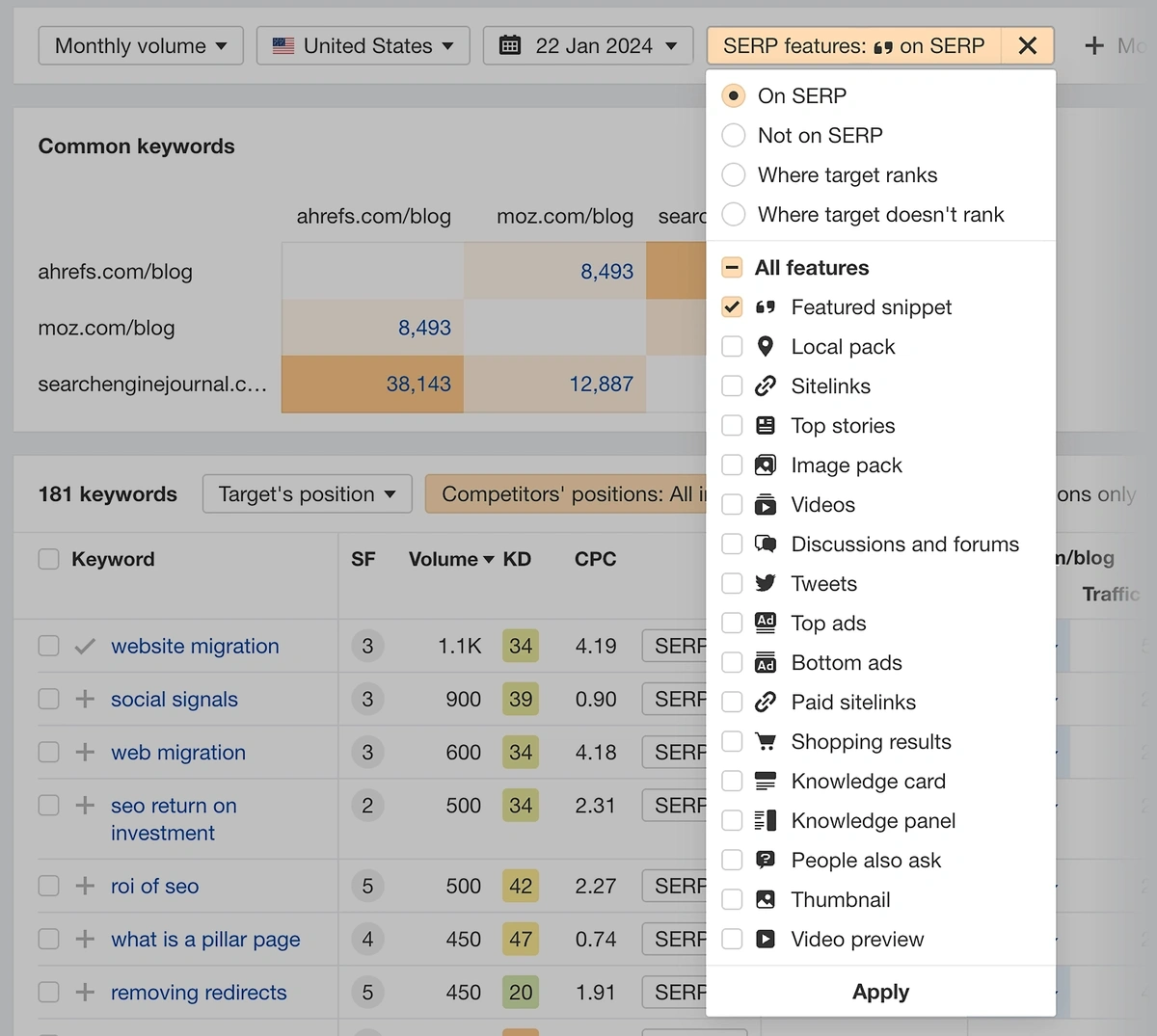Click 12,887 common keywords cell
This screenshot has height=1036, width=1157.
point(555,384)
